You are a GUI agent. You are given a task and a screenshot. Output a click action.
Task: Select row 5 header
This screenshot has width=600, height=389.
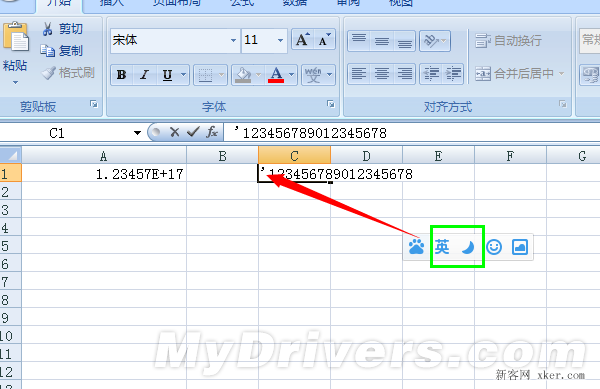[10, 246]
